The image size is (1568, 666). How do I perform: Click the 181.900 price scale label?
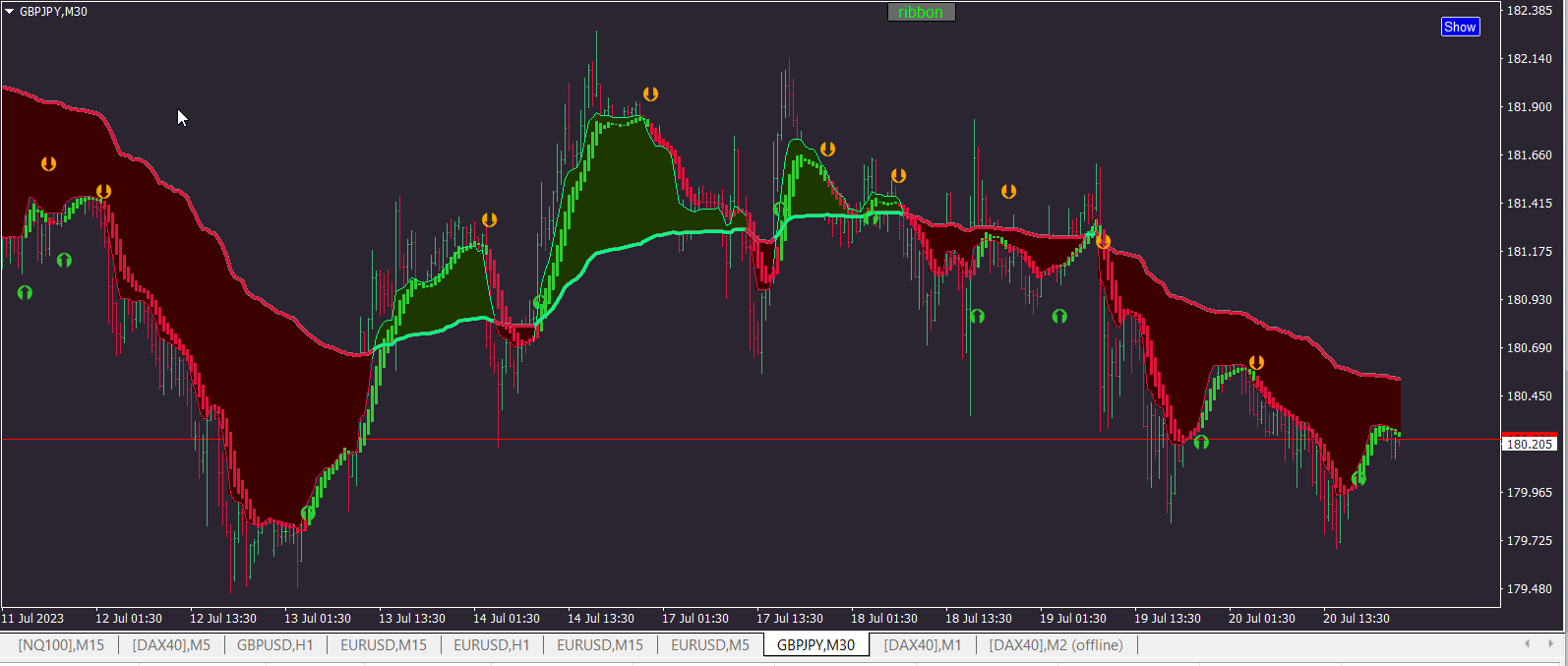coord(1530,107)
